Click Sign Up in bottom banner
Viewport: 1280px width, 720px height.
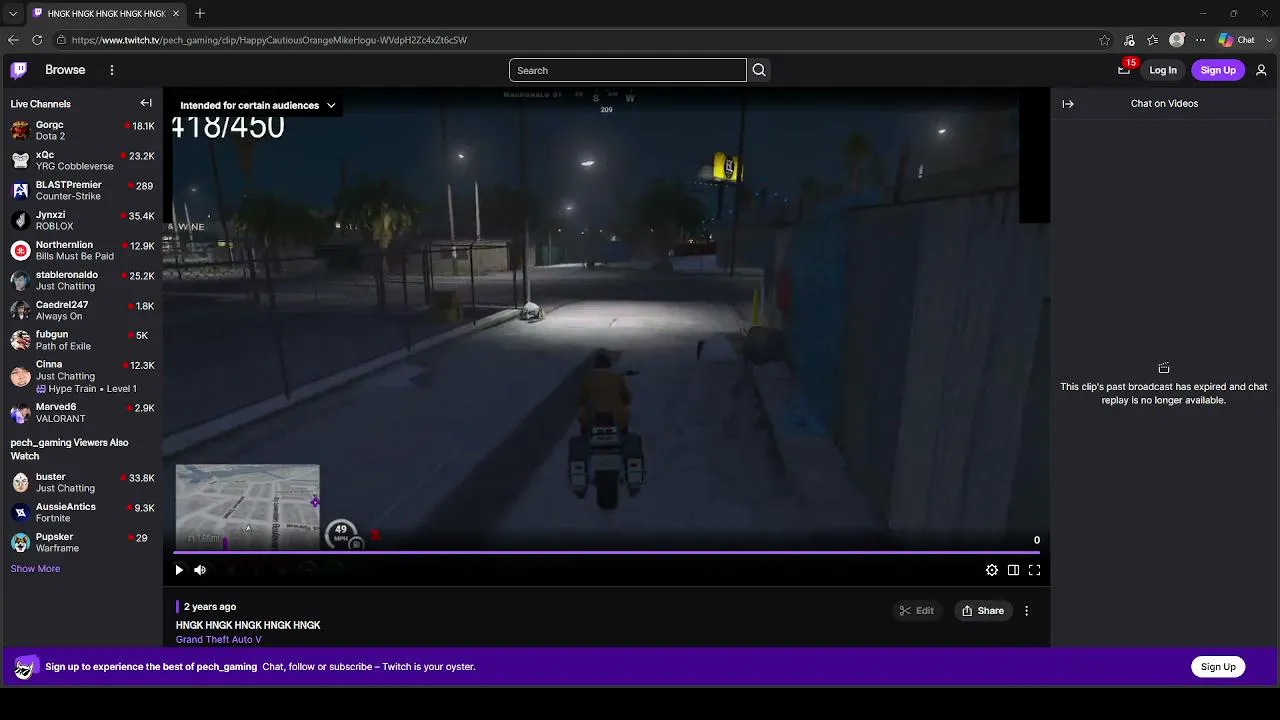coord(1218,667)
